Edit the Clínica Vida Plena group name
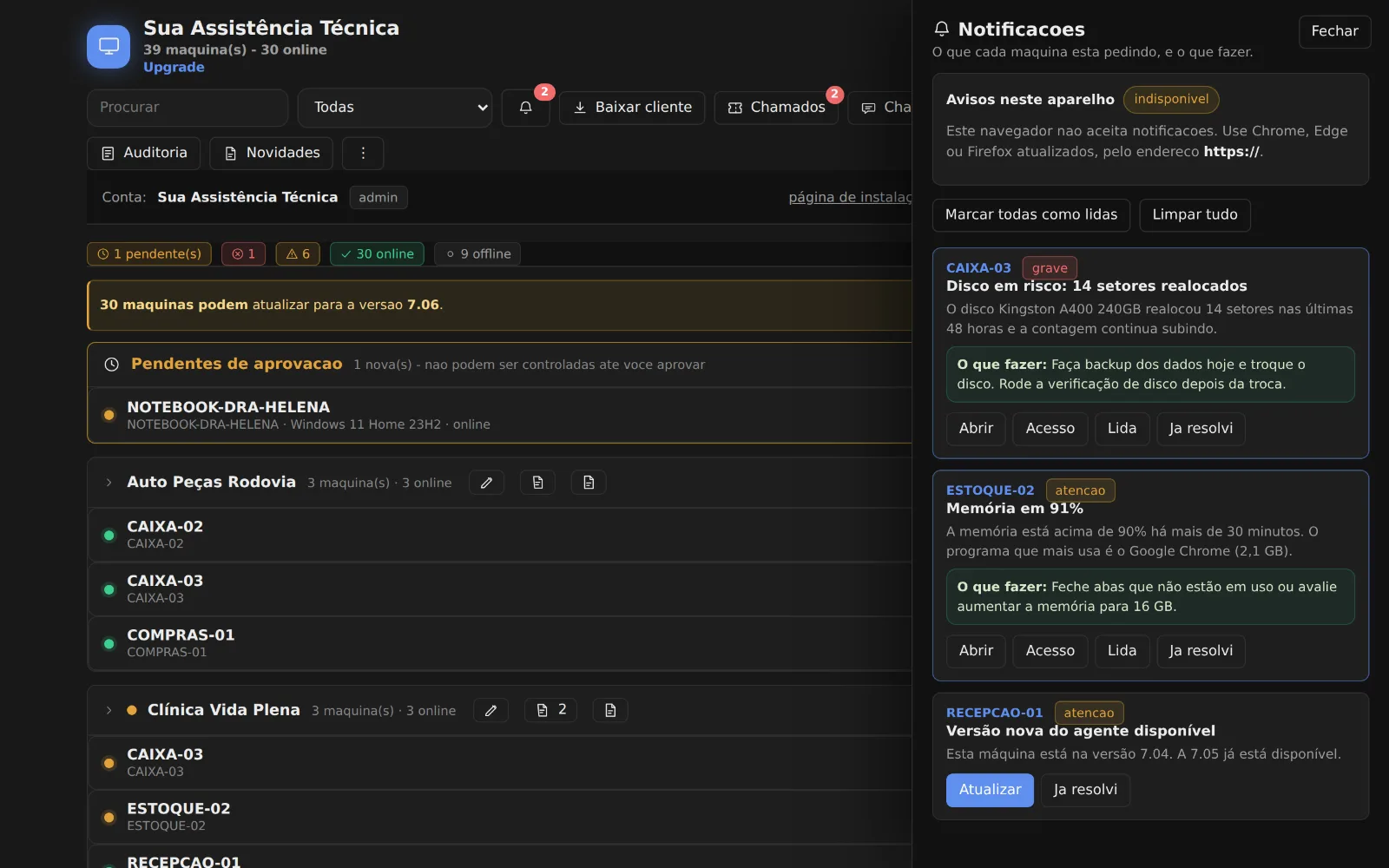This screenshot has height=868, width=1389. click(x=490, y=710)
